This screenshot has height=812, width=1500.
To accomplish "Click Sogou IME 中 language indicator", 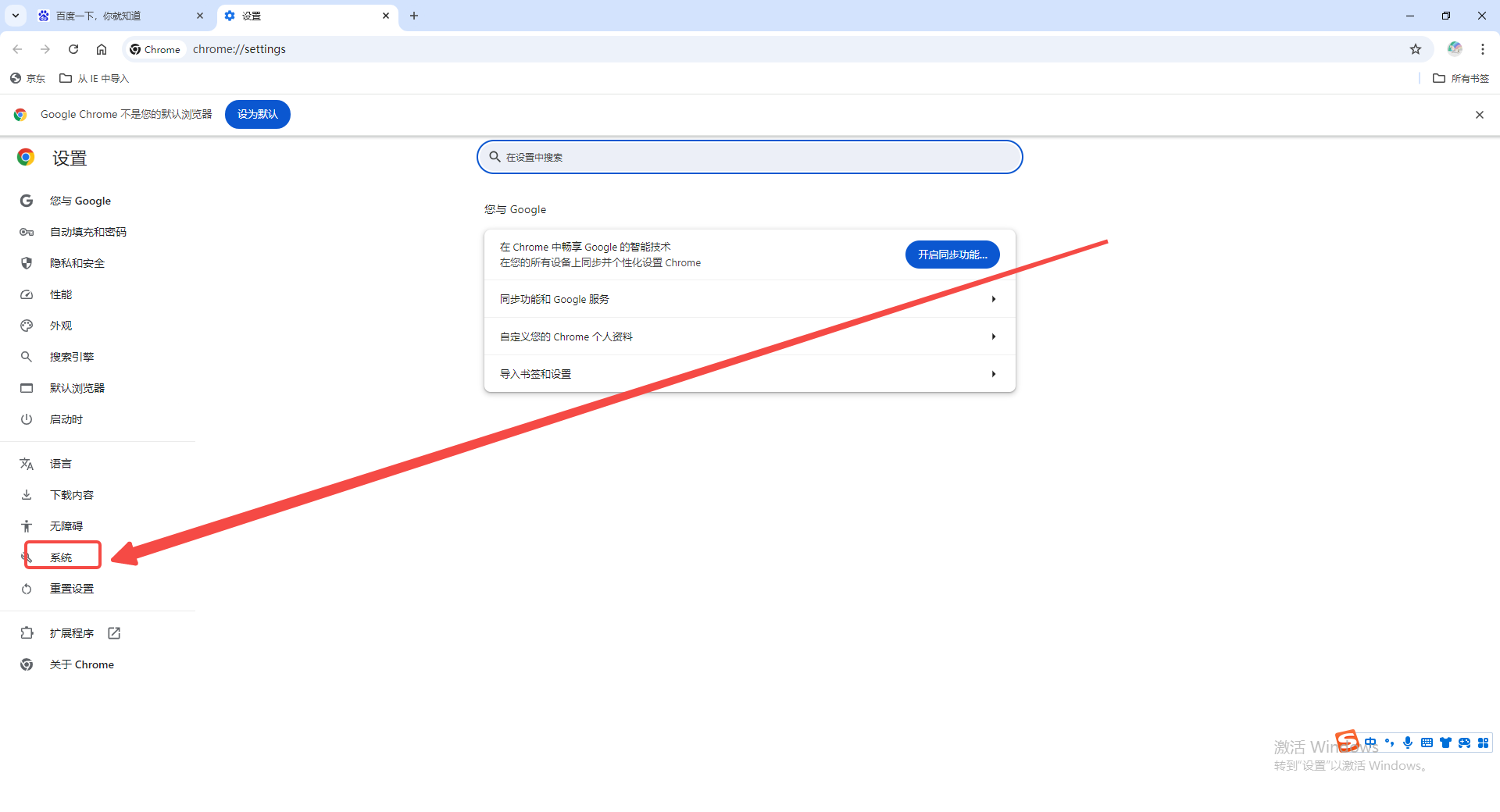I will coord(1371,743).
